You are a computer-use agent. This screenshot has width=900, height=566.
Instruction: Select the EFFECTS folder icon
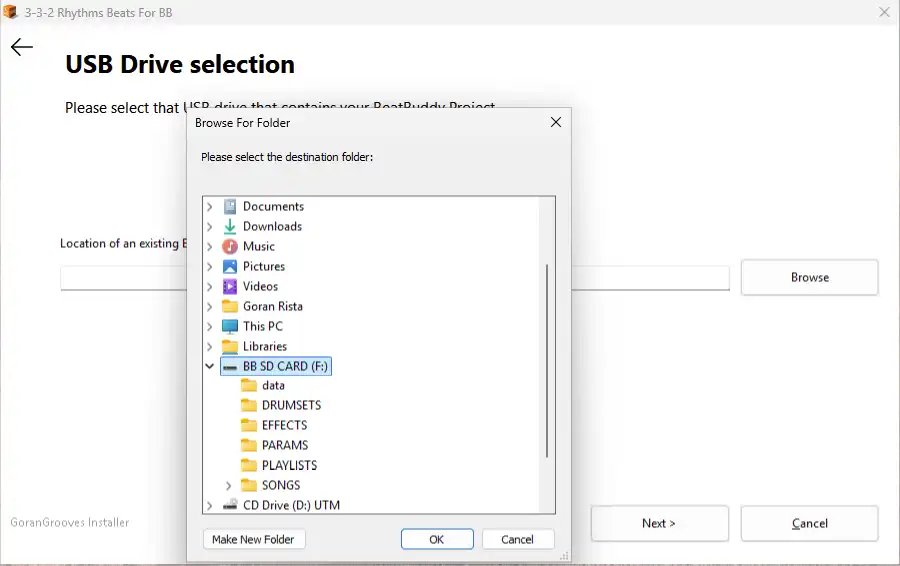click(x=249, y=425)
